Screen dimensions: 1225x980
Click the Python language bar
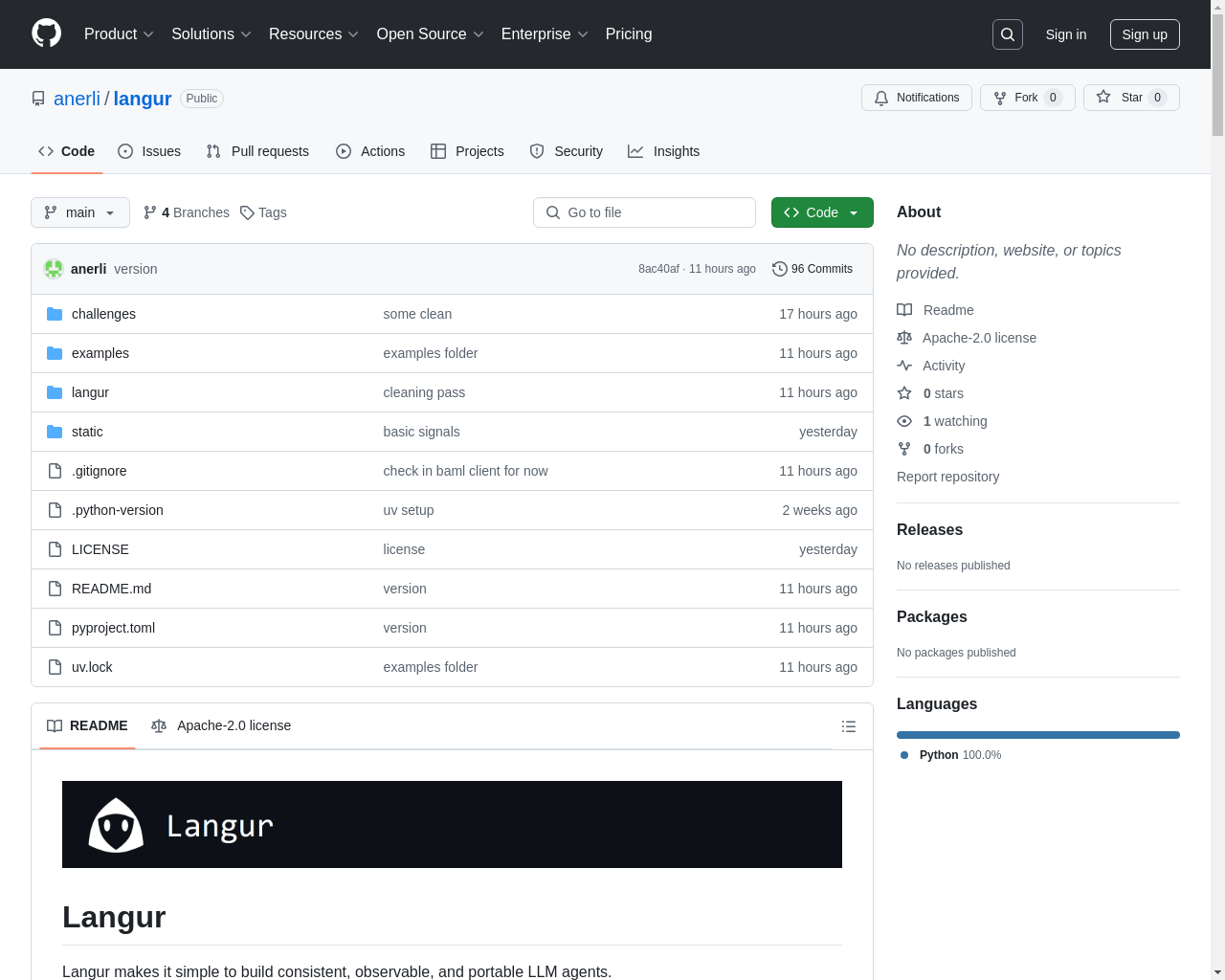tap(1038, 735)
